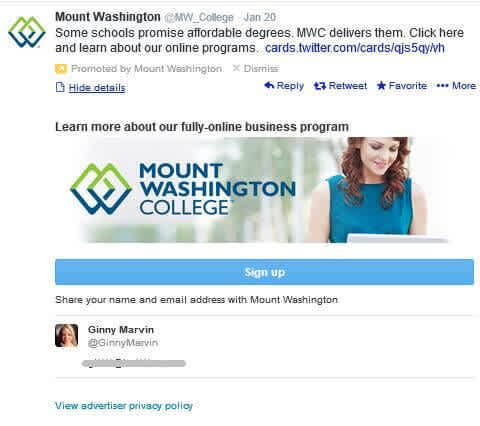Click the Retweet arrows icon

click(x=320, y=86)
